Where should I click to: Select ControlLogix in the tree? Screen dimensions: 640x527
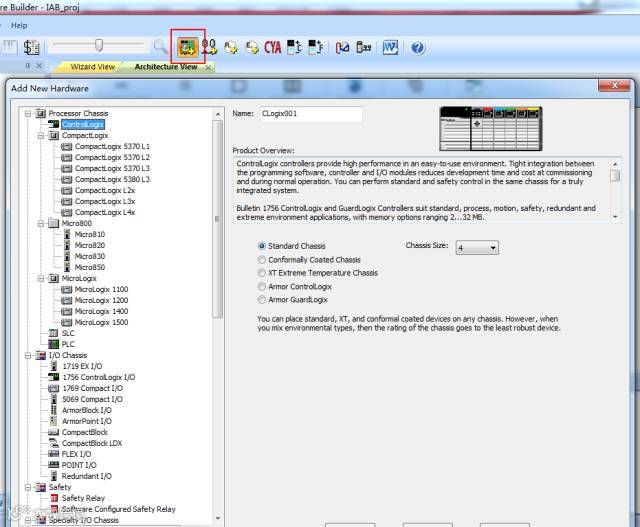click(83, 125)
